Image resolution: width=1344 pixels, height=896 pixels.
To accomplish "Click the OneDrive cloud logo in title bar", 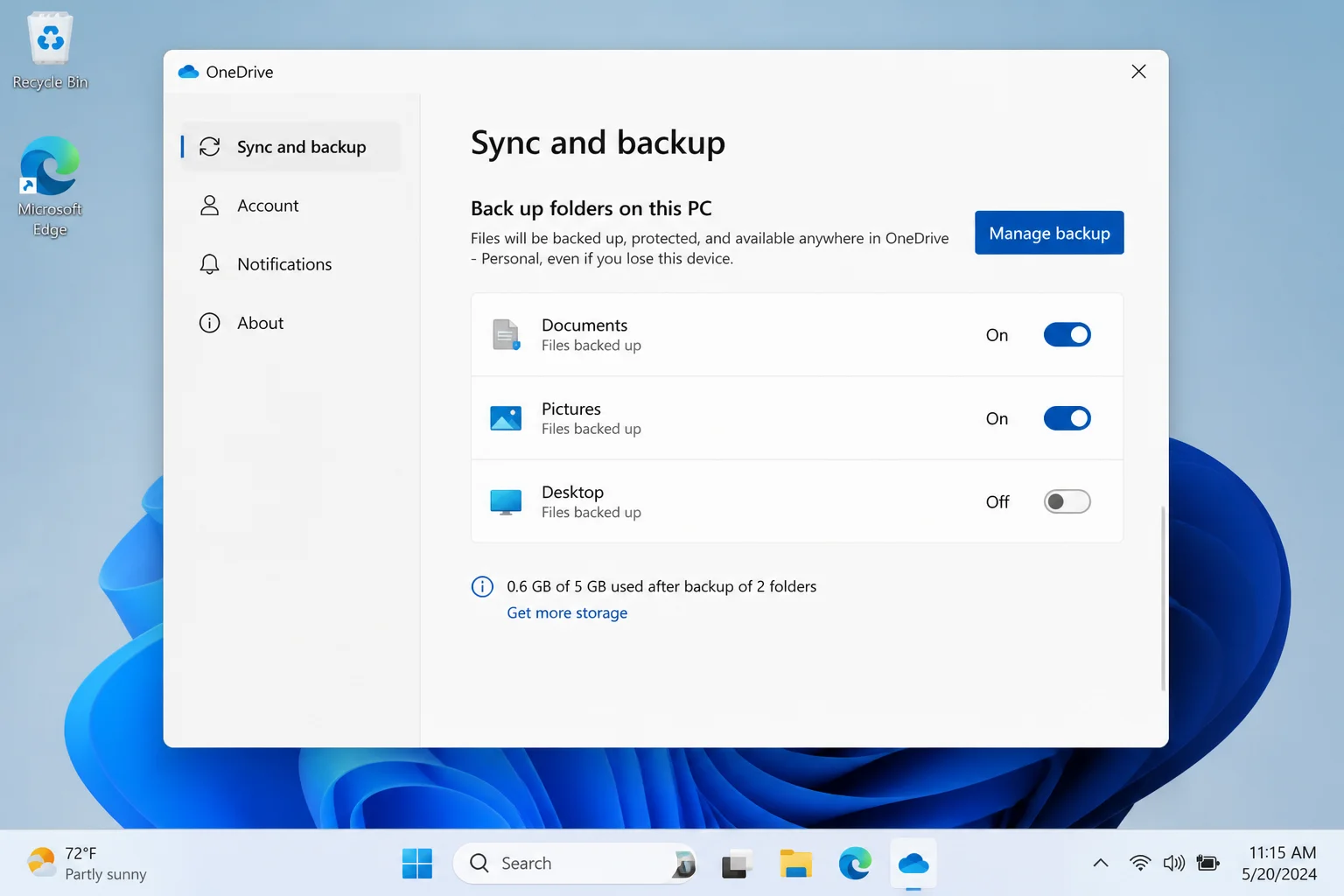I will coord(188,72).
